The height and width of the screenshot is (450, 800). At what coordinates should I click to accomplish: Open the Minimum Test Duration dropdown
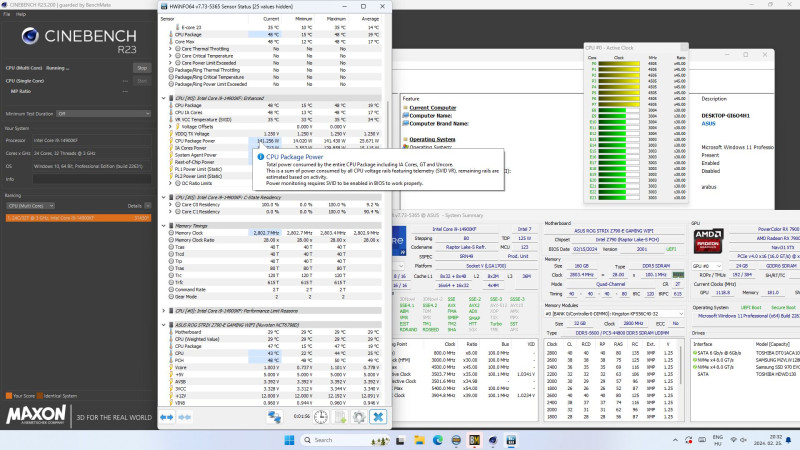pos(103,113)
